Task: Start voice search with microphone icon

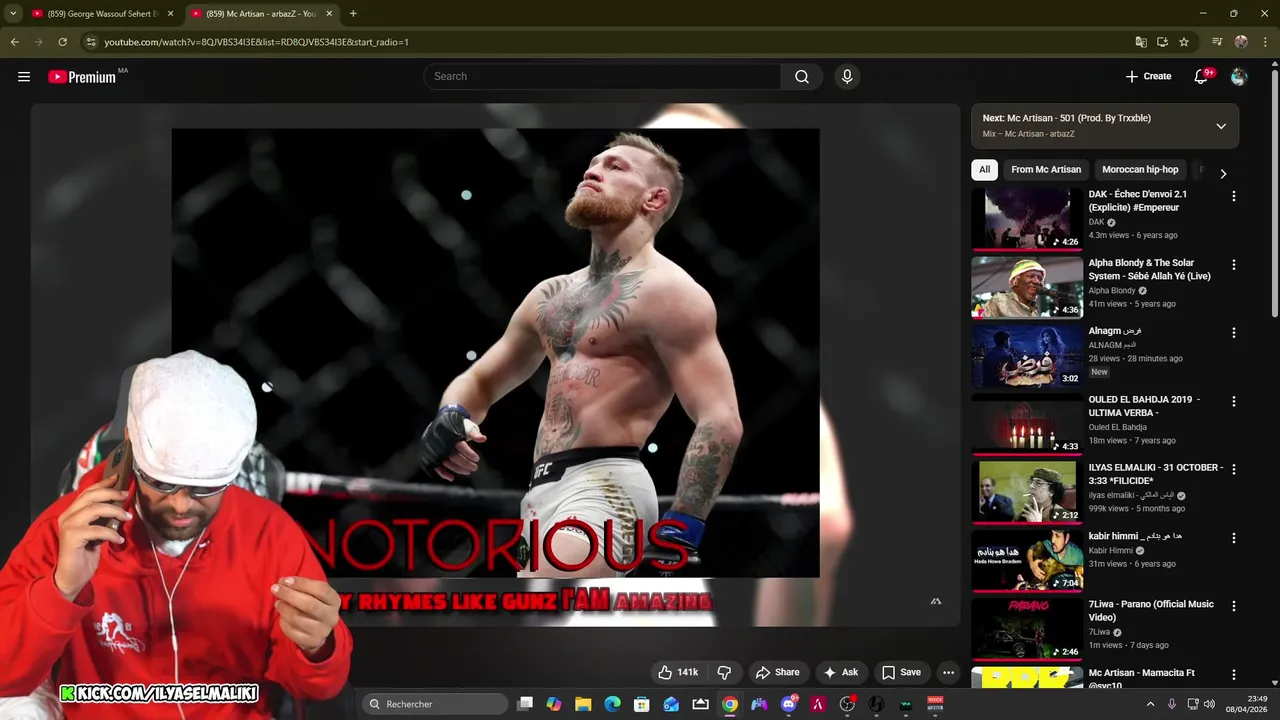Action: (x=847, y=77)
